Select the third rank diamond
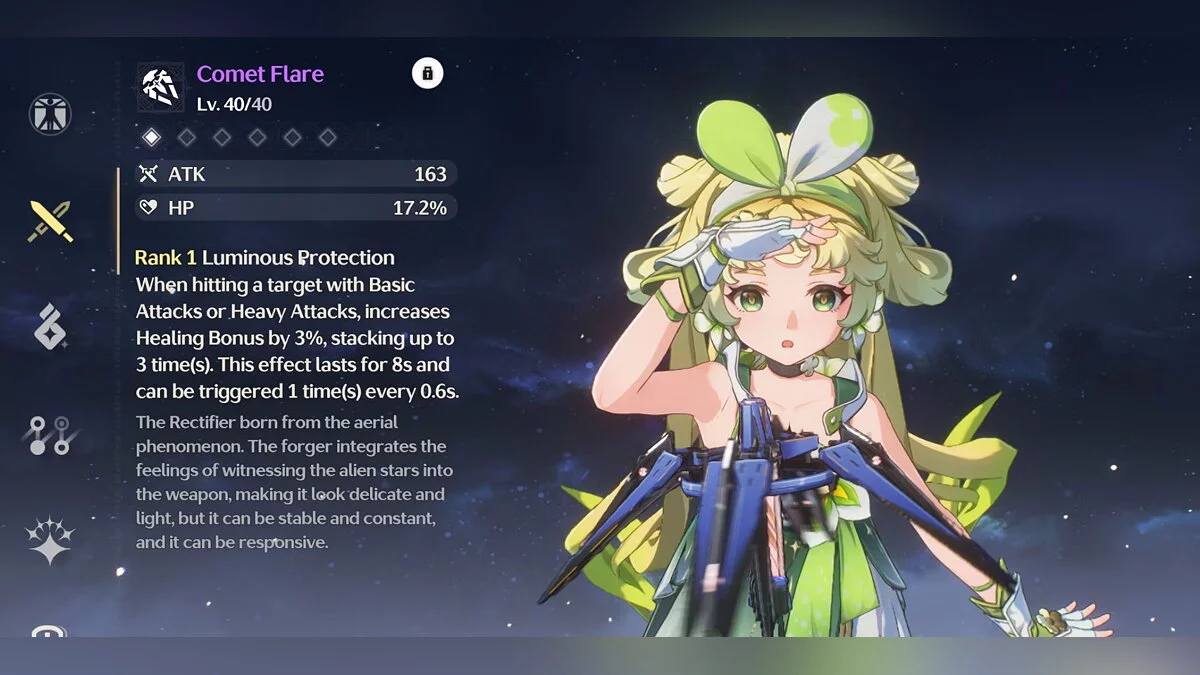Viewport: 1200px width, 675px height. click(222, 137)
